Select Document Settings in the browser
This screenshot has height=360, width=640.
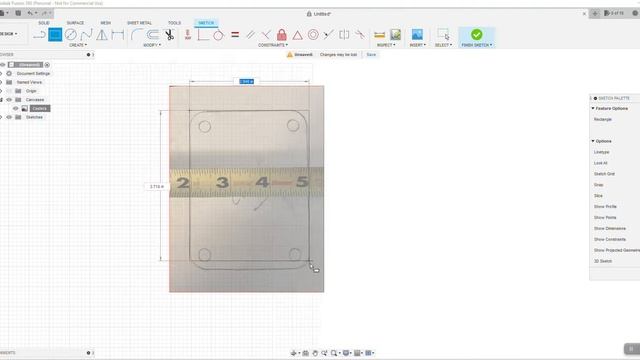[x=33, y=73]
